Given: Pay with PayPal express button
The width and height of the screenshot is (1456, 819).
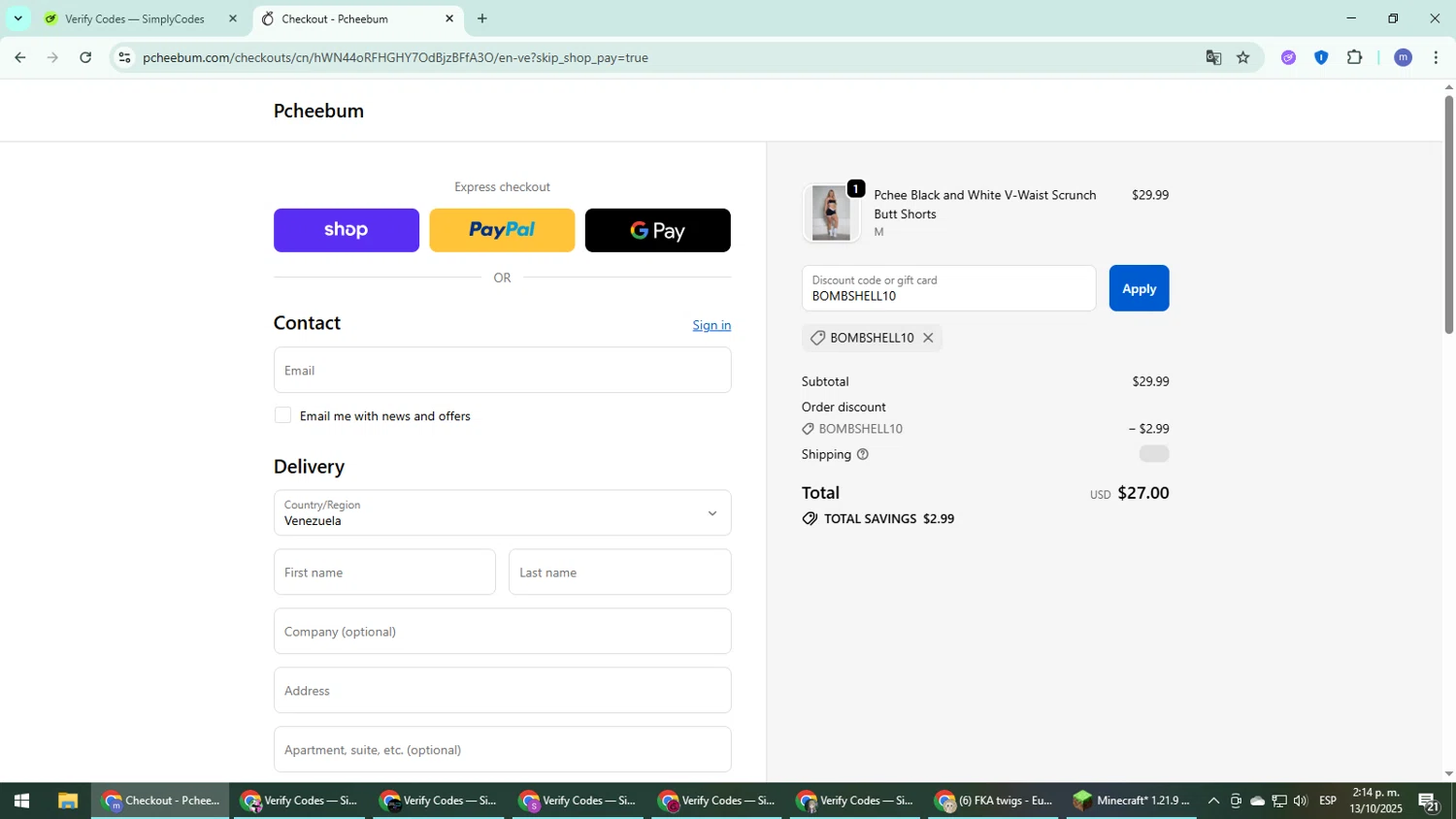Looking at the screenshot, I should coord(502,230).
